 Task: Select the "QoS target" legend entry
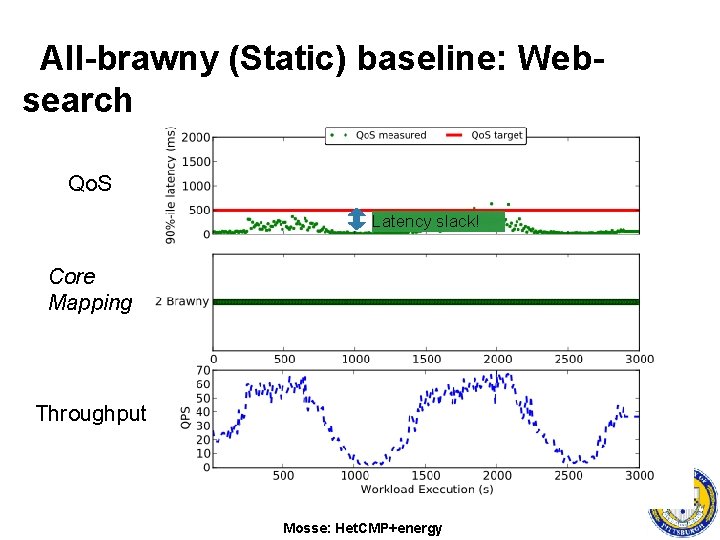pos(484,135)
